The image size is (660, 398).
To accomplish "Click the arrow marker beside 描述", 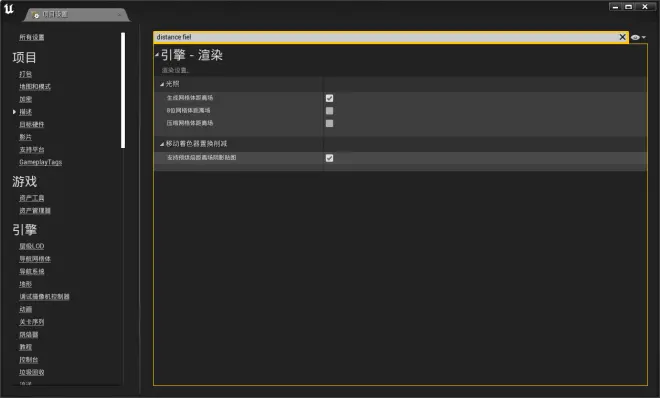I will click(x=14, y=112).
